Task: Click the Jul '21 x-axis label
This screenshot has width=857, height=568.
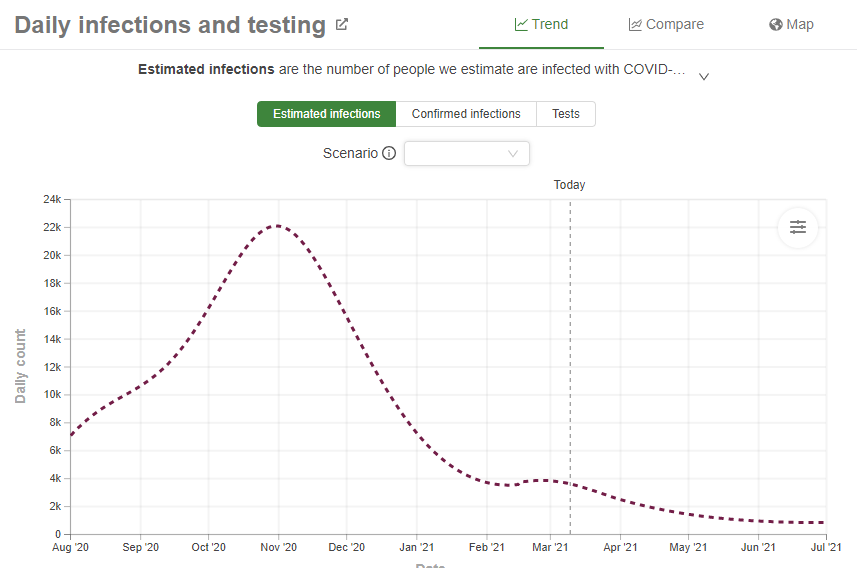Action: tap(825, 547)
